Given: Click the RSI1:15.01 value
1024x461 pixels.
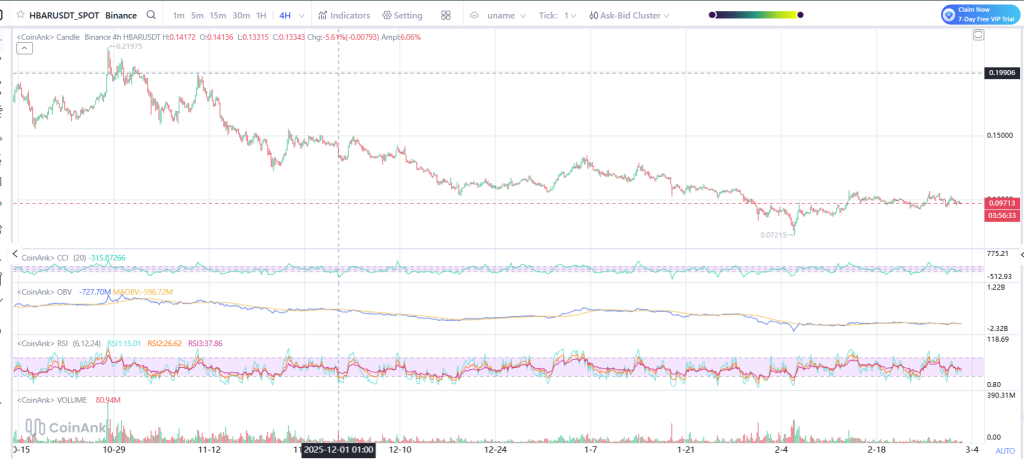Looking at the screenshot, I should 125,342.
